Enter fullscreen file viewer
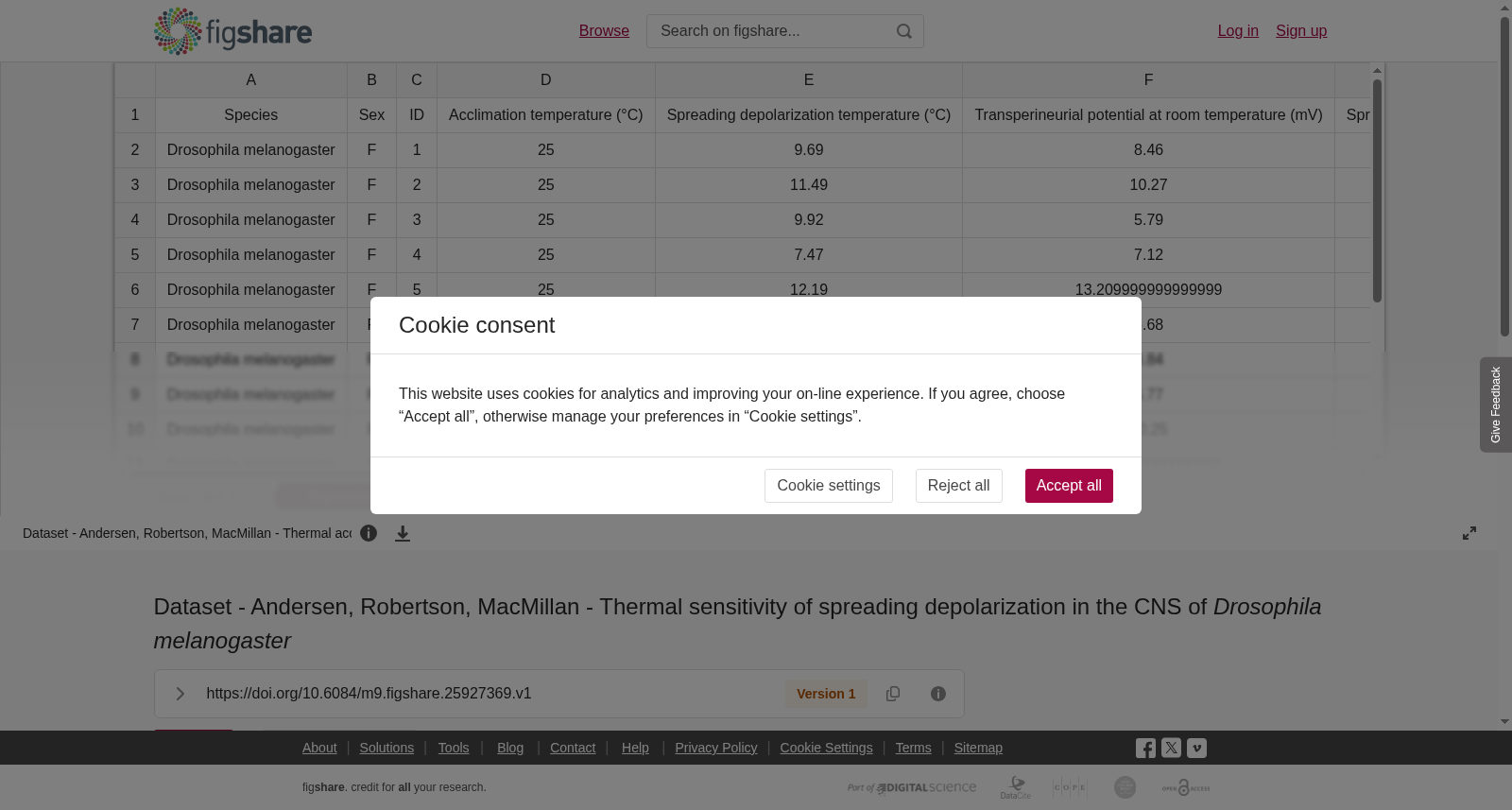Image resolution: width=1512 pixels, height=810 pixels. click(1469, 533)
